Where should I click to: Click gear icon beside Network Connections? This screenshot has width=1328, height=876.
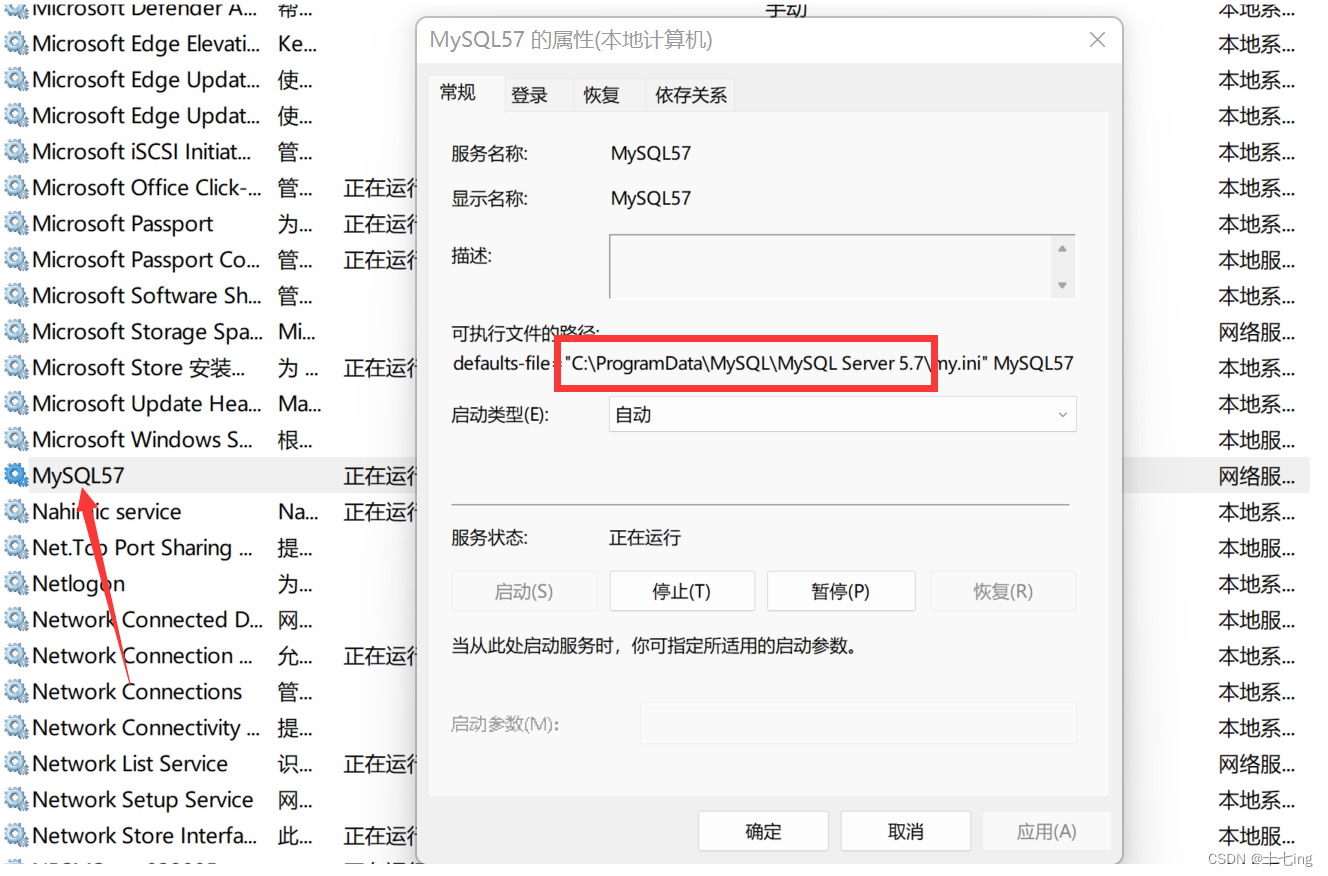(x=16, y=692)
